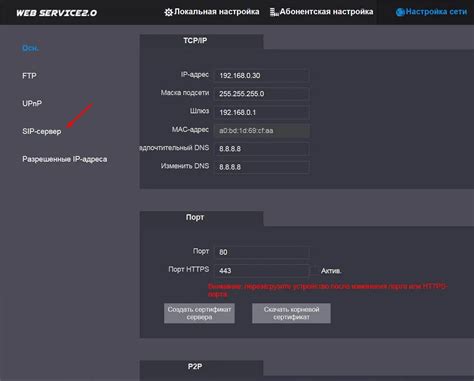The width and height of the screenshot is (474, 381).
Task: Click the Шлюз label
Action: click(199, 111)
